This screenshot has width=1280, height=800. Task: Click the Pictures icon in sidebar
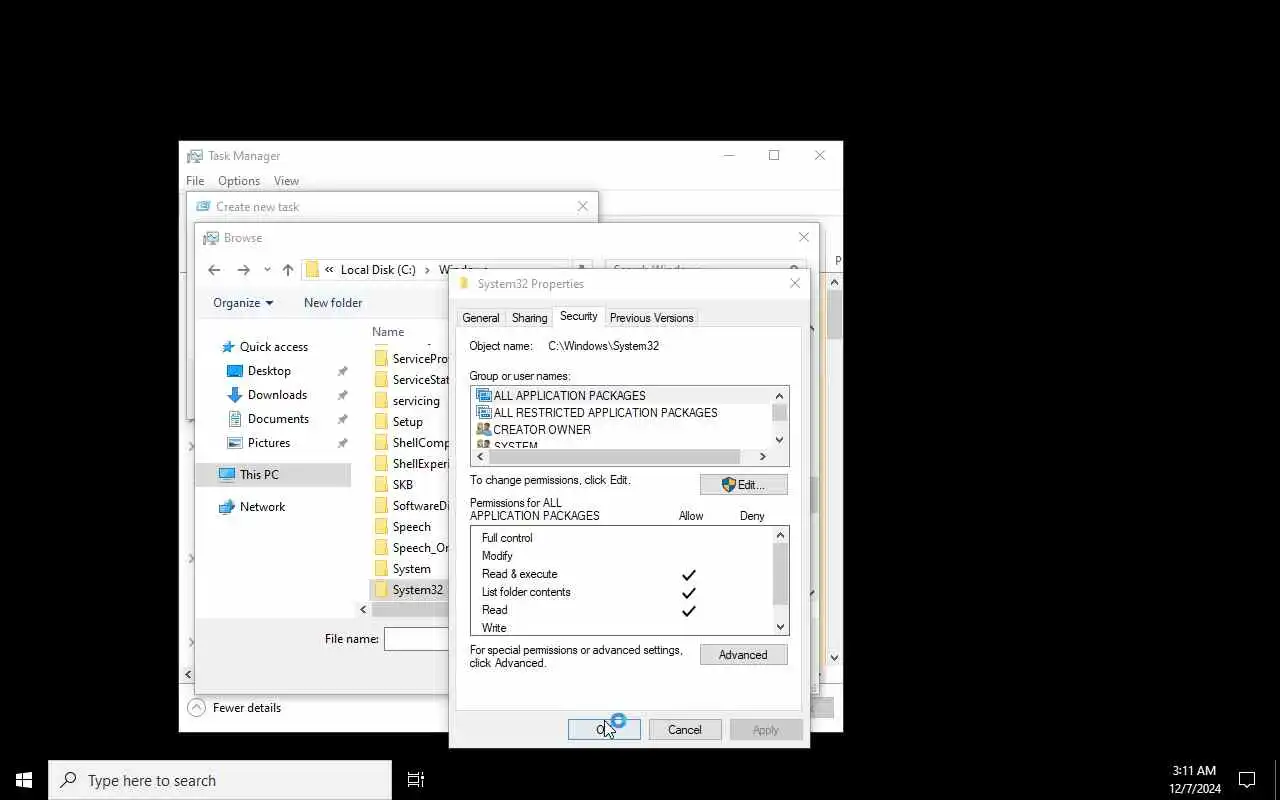coord(235,443)
